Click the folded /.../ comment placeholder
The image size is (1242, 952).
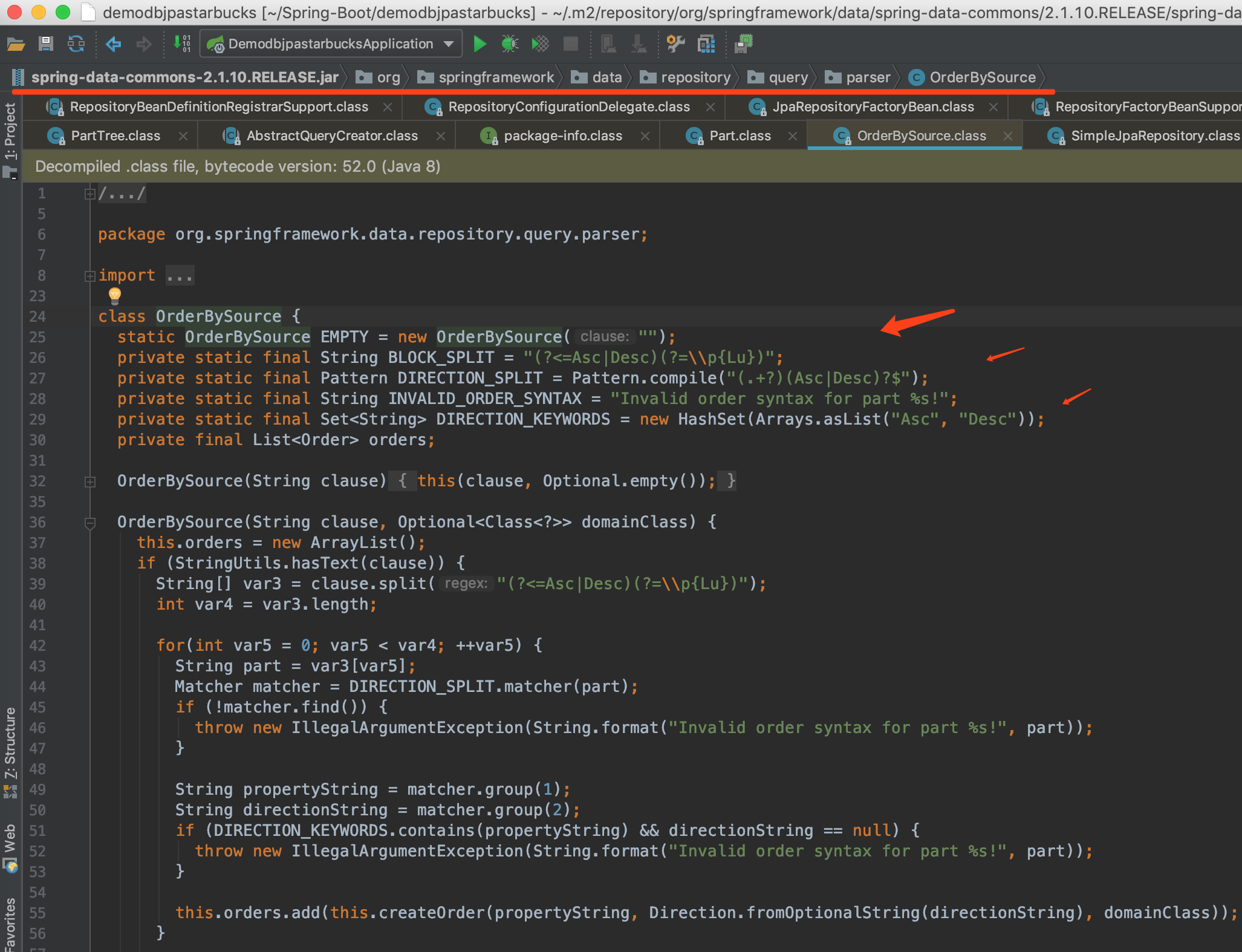[122, 194]
